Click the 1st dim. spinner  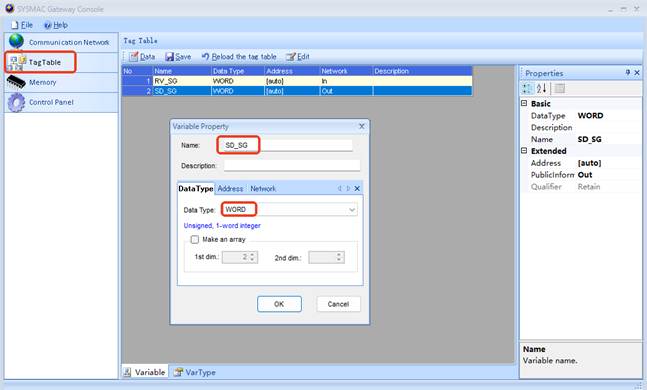[240, 257]
